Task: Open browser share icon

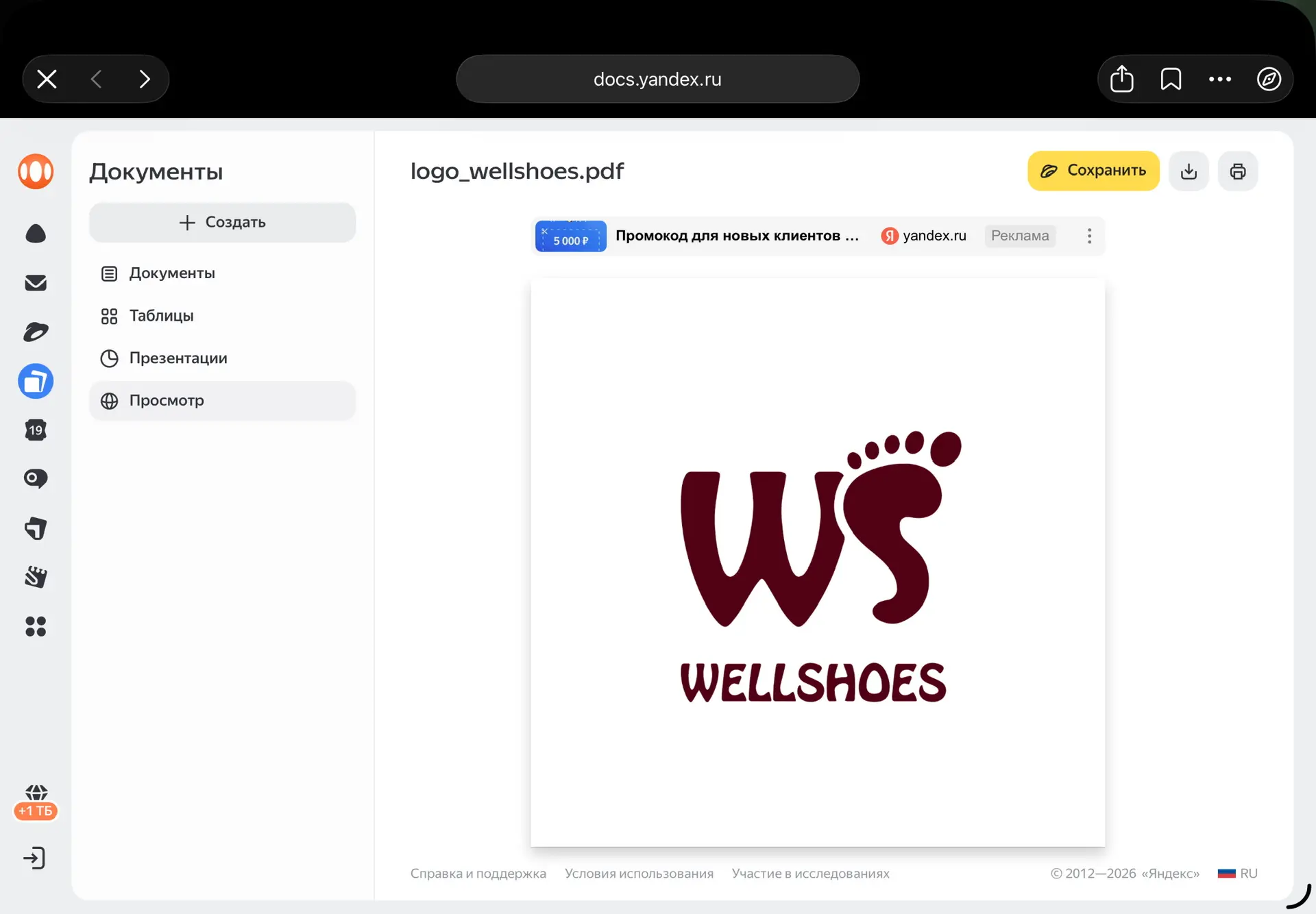Action: point(1121,79)
